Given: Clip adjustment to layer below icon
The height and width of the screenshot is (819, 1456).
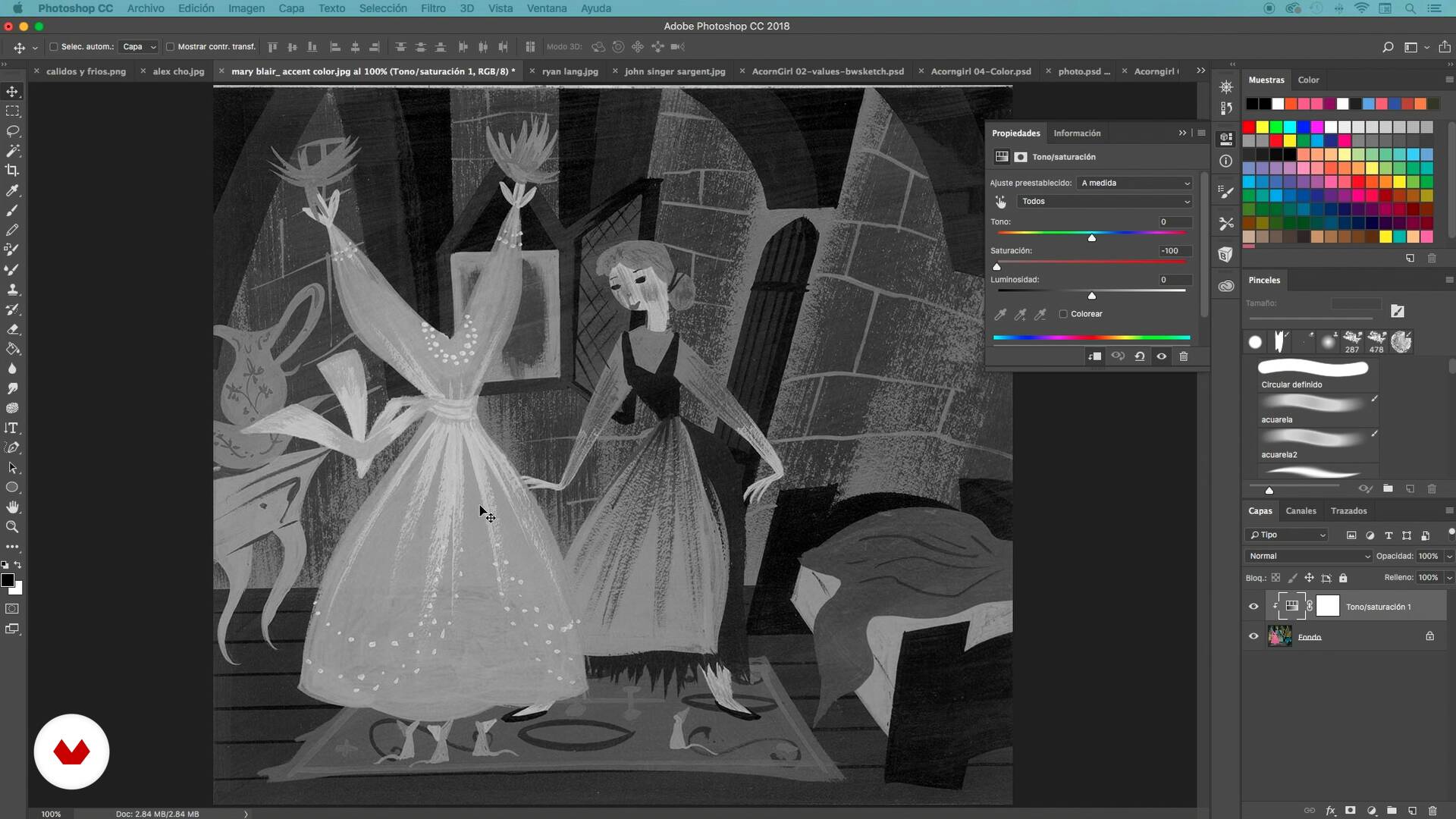Looking at the screenshot, I should coord(1095,356).
